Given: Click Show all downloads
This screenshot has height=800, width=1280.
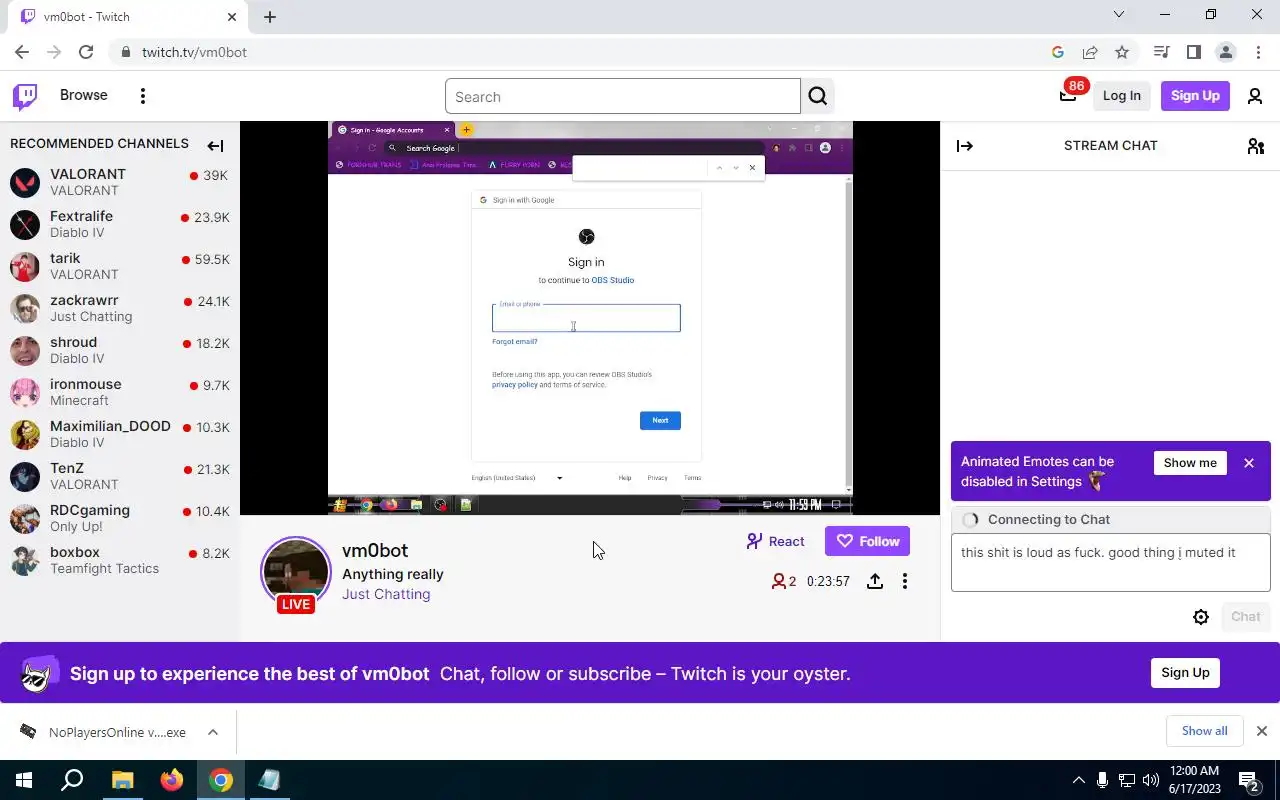Looking at the screenshot, I should 1204,731.
